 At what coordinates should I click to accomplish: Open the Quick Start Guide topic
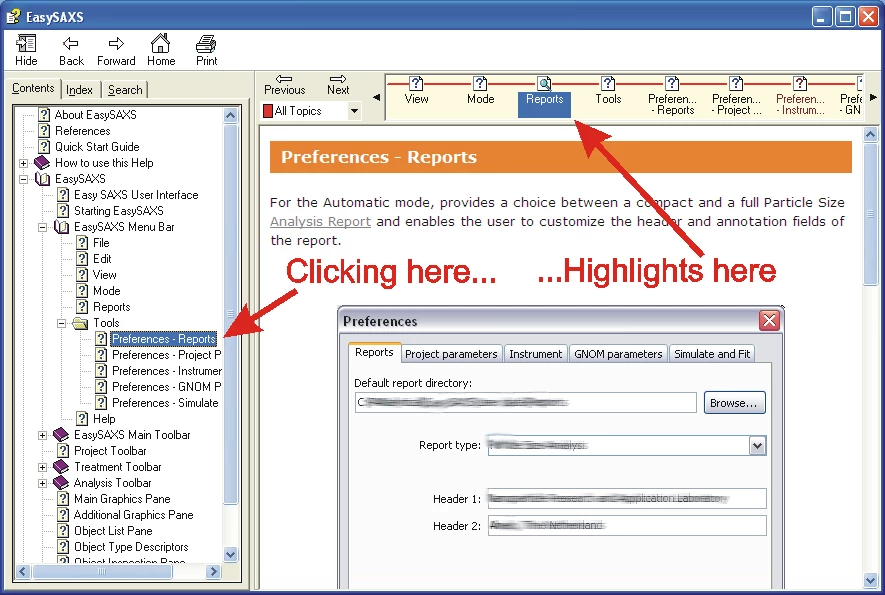coord(97,147)
